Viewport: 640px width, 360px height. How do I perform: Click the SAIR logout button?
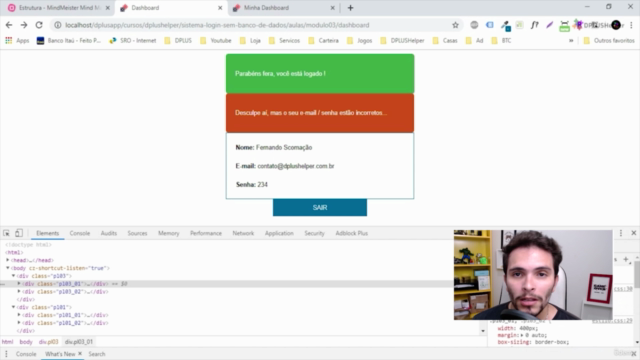coord(320,207)
